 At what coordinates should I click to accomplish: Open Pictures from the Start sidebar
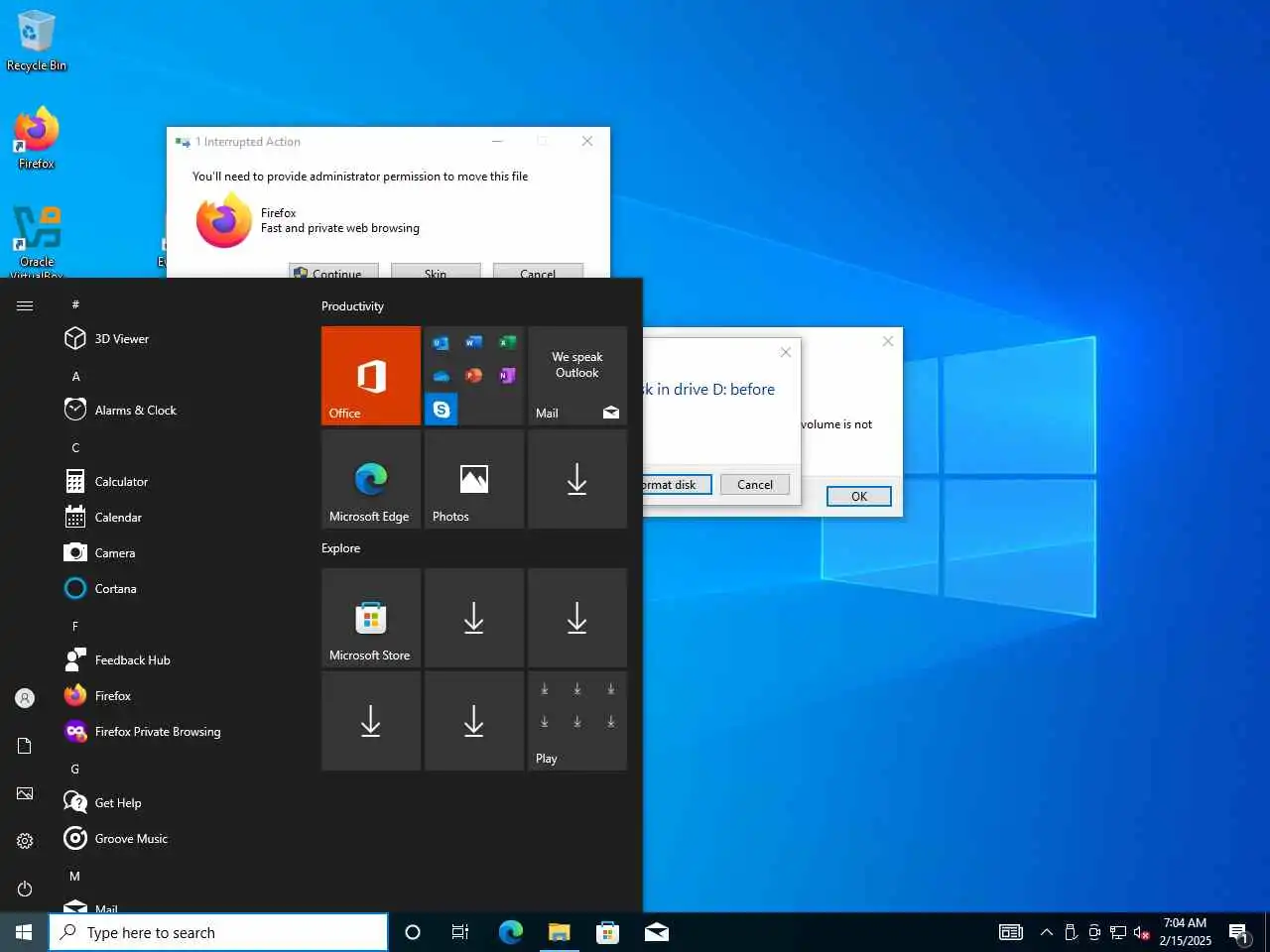coord(25,793)
